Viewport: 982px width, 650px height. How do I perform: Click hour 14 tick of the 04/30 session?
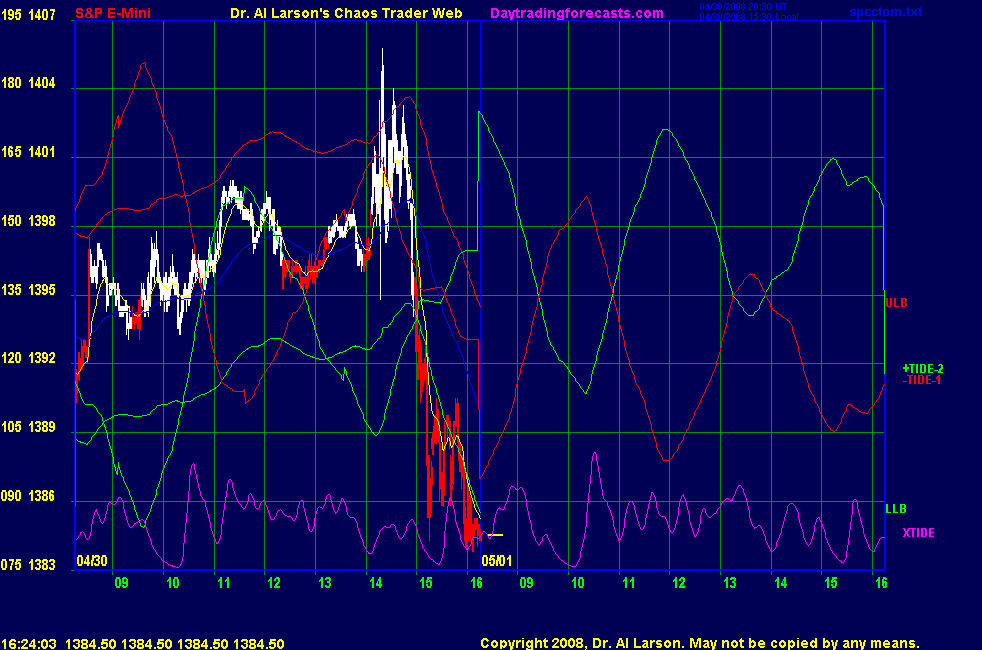pyautogui.click(x=375, y=583)
